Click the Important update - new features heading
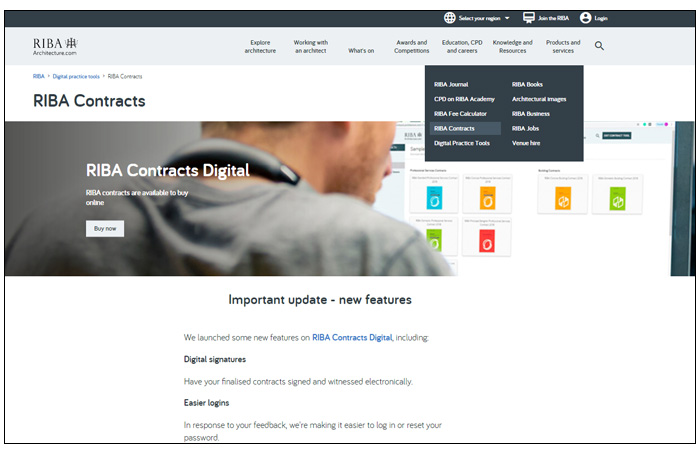Viewport: 700px width, 455px height. pyautogui.click(x=320, y=300)
